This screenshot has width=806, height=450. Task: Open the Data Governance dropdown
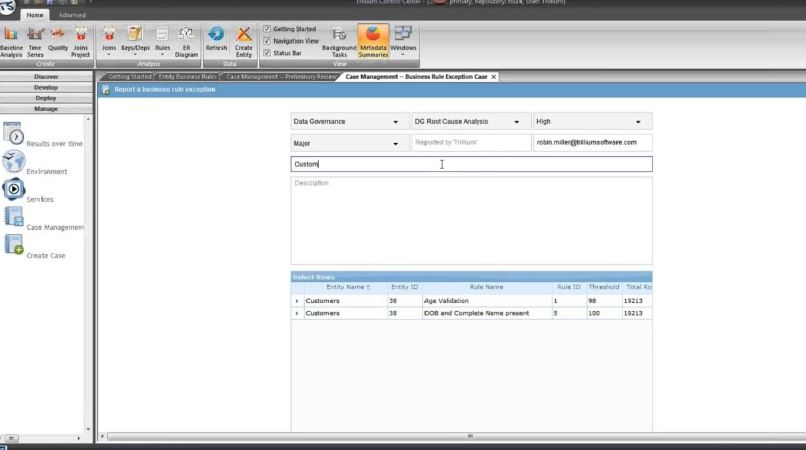tap(350, 121)
